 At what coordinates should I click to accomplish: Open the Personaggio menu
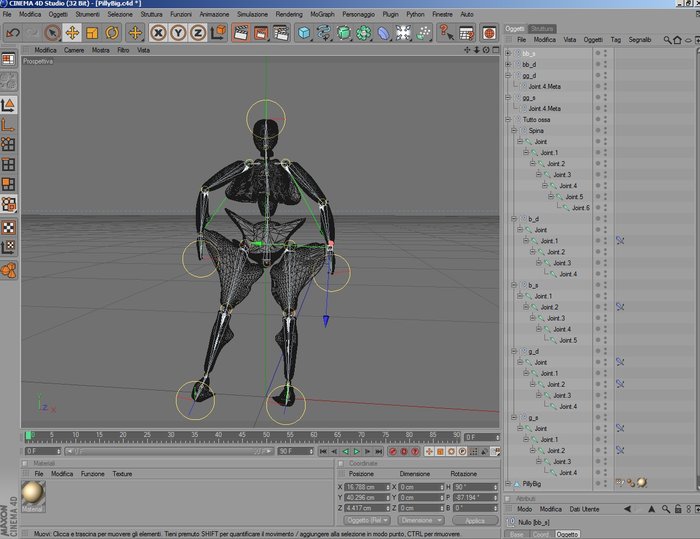coord(358,14)
